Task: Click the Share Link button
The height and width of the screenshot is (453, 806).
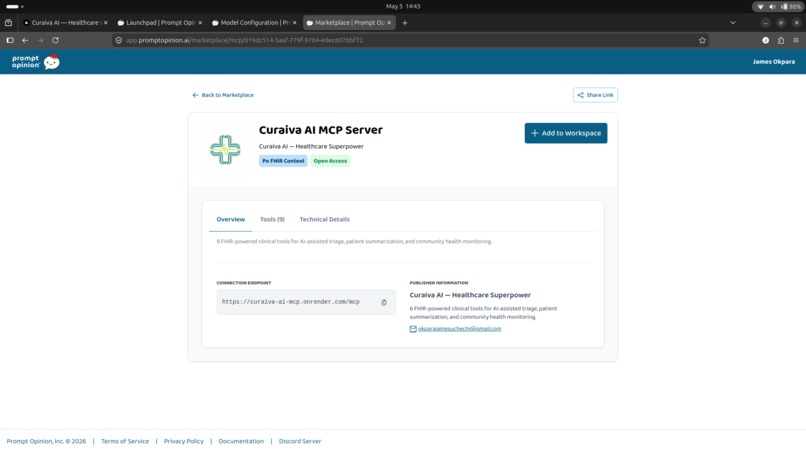Action: pyautogui.click(x=595, y=95)
